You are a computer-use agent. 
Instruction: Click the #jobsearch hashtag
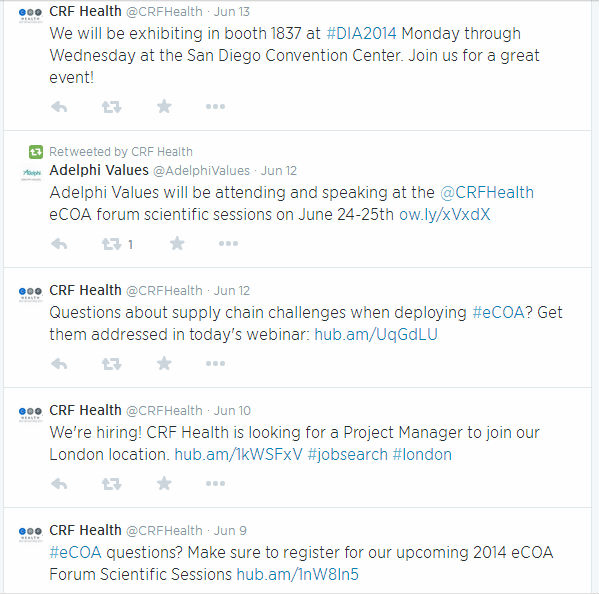[348, 455]
